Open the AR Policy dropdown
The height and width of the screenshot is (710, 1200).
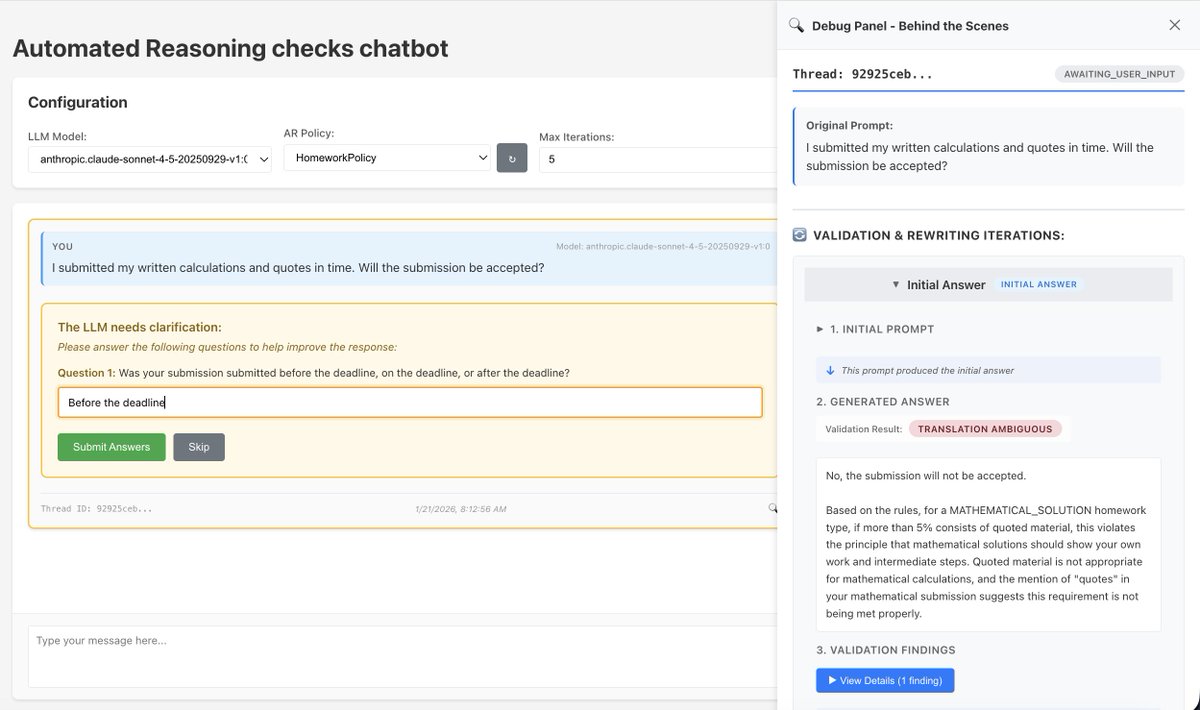(x=387, y=158)
